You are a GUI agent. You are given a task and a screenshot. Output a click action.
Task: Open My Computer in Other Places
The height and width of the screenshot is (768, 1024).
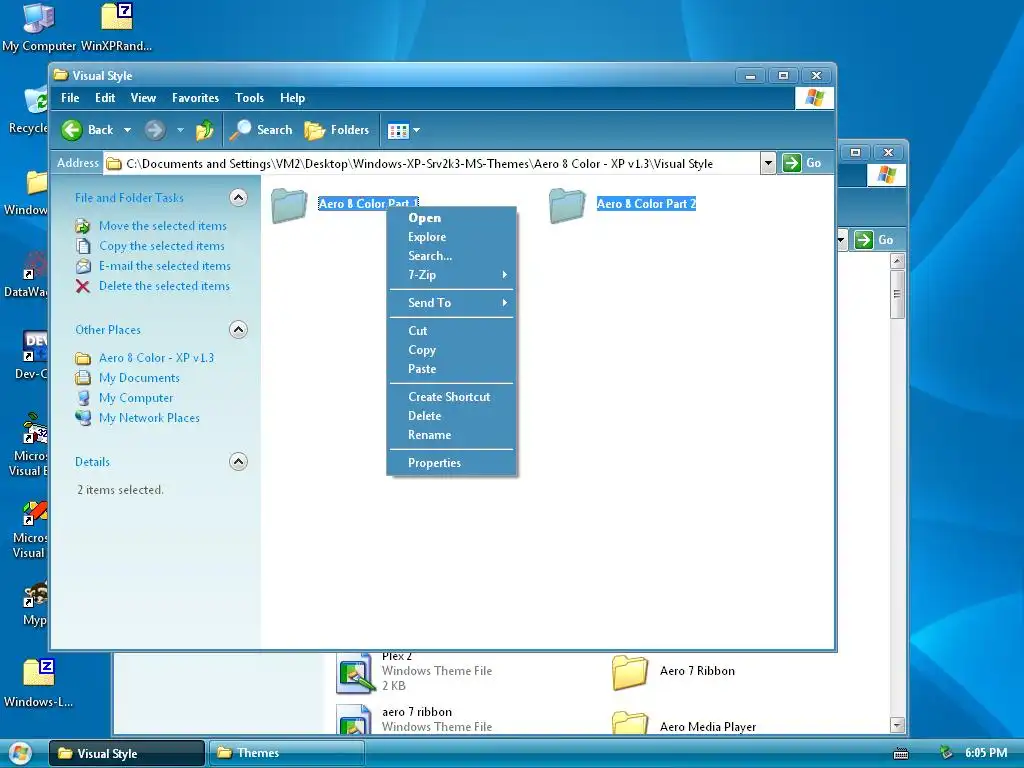click(136, 398)
